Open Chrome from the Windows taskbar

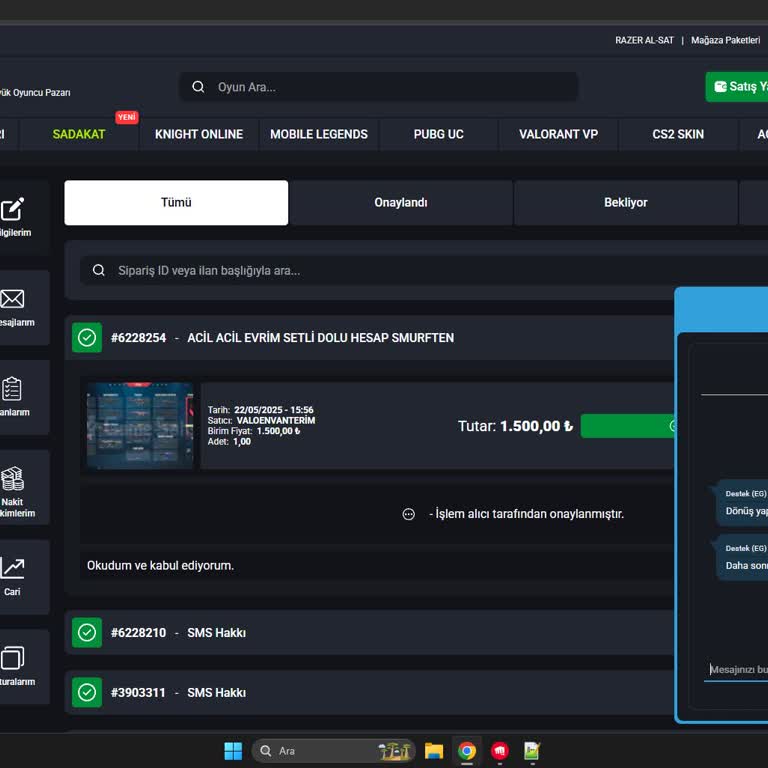coord(467,751)
